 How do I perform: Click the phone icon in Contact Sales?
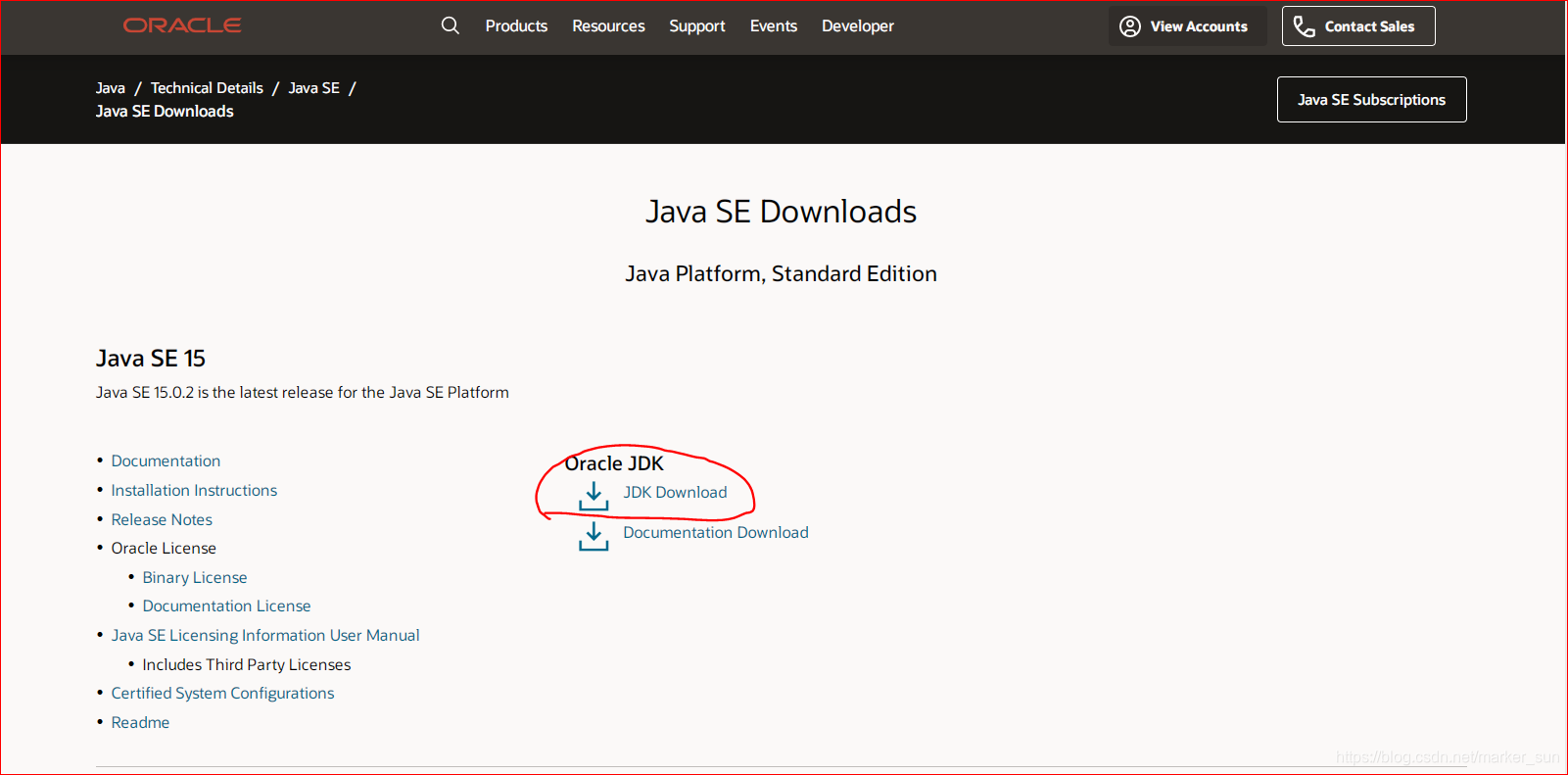[1305, 26]
